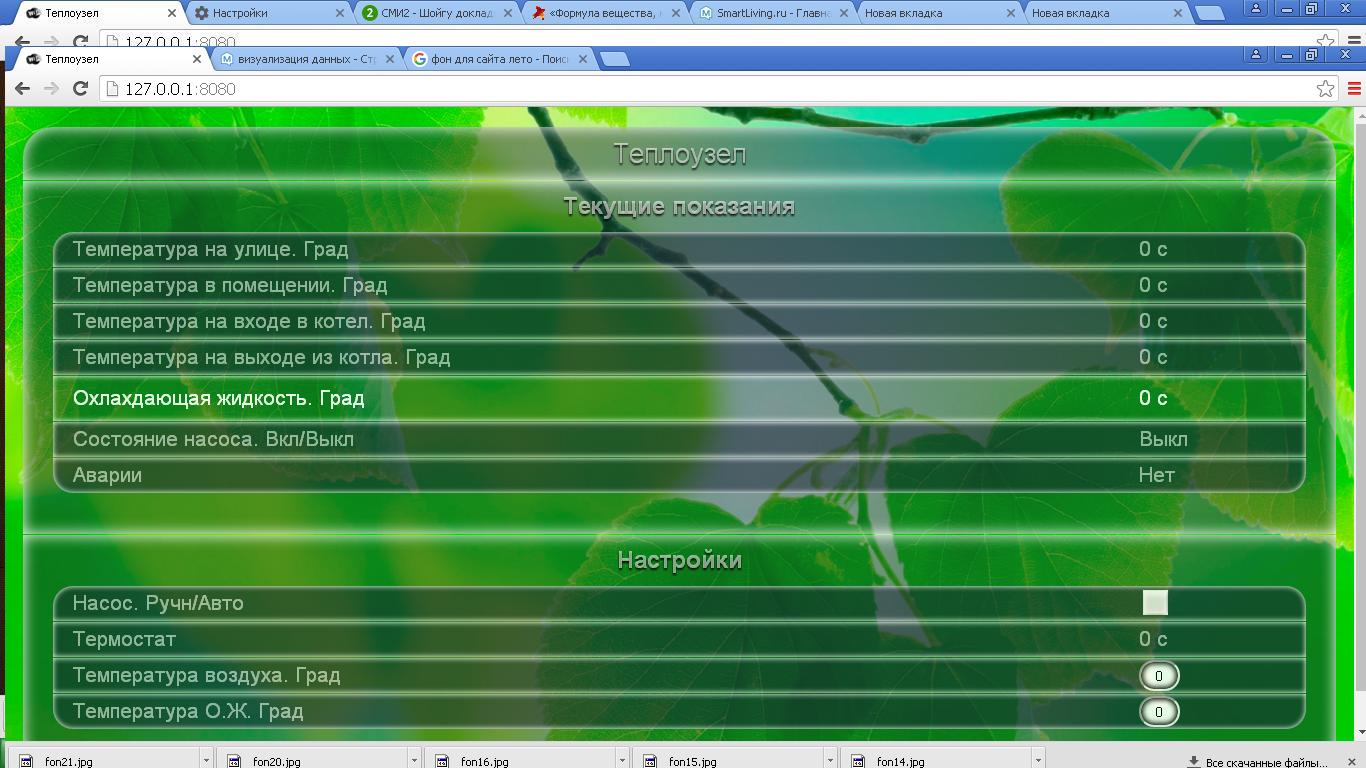
Task: Click the 'Температура воздуха' input field
Action: [x=1159, y=676]
